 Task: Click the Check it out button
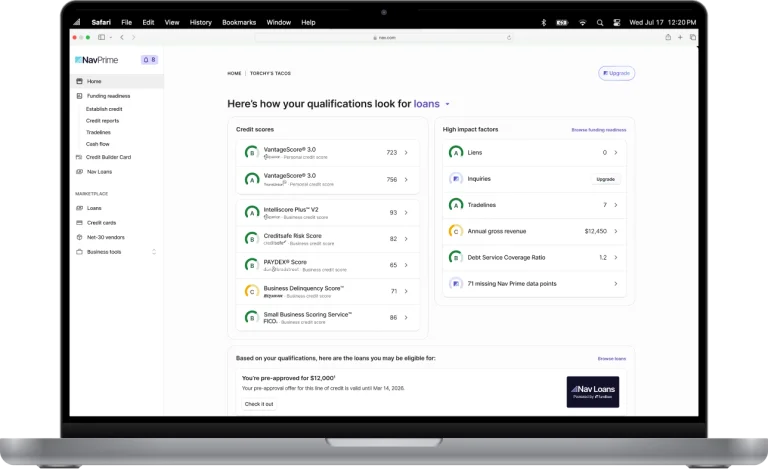click(x=259, y=404)
